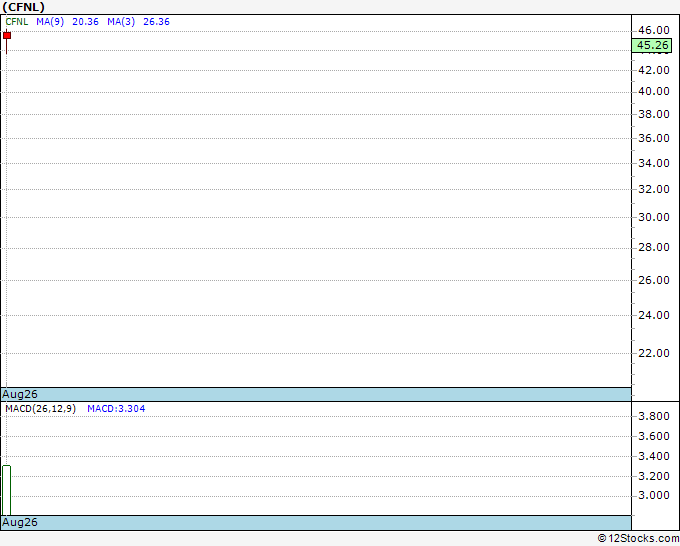Select the MA(9) legend label
The width and height of the screenshot is (680, 546).
pyautogui.click(x=50, y=22)
